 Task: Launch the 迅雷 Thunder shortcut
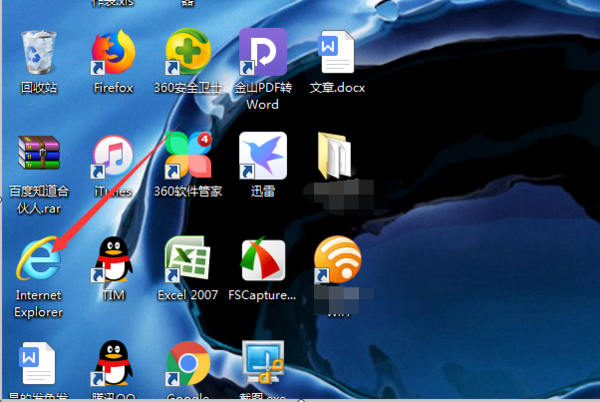pyautogui.click(x=262, y=156)
